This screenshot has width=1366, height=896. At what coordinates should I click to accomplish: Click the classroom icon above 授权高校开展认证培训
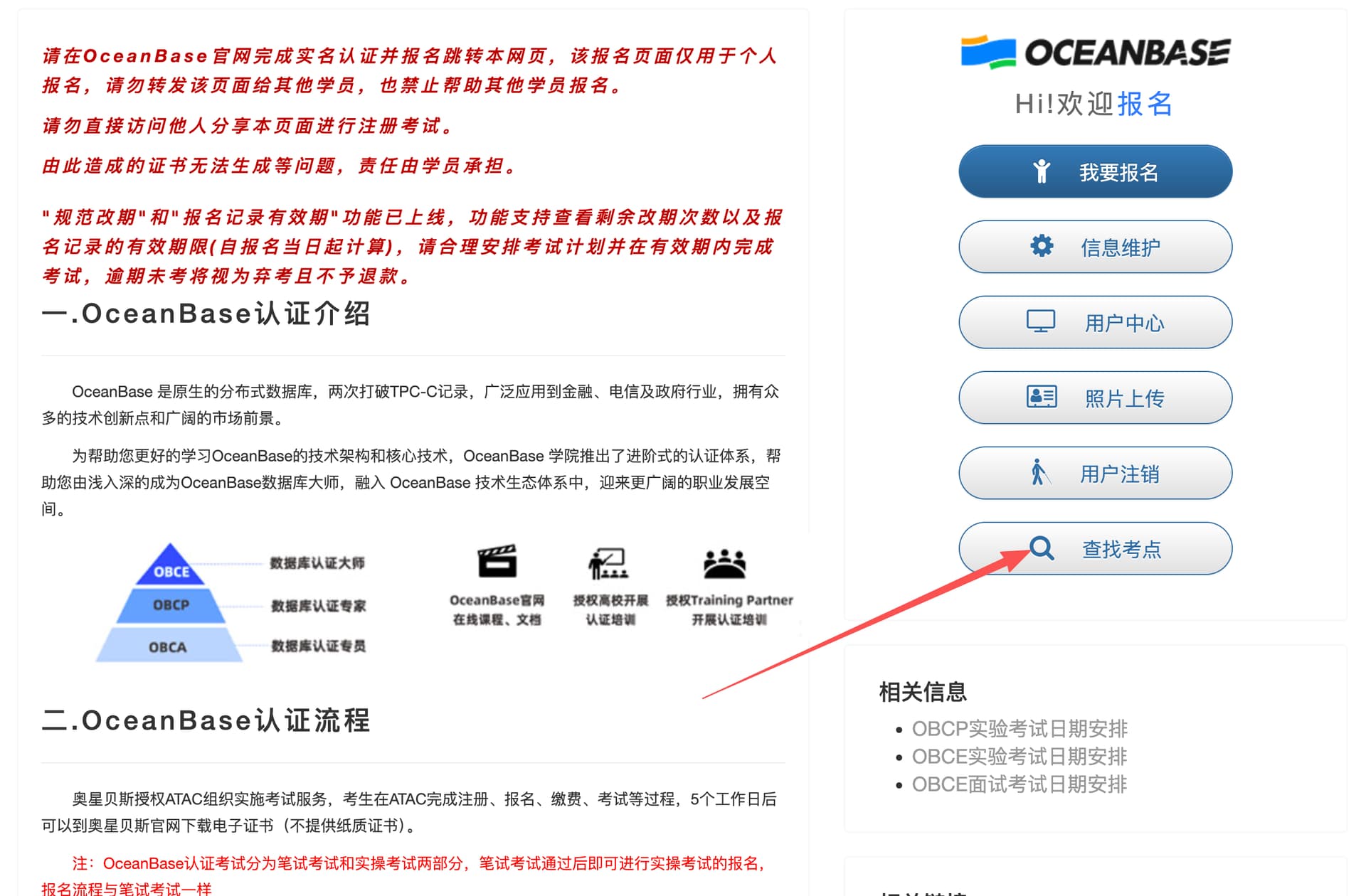(609, 563)
